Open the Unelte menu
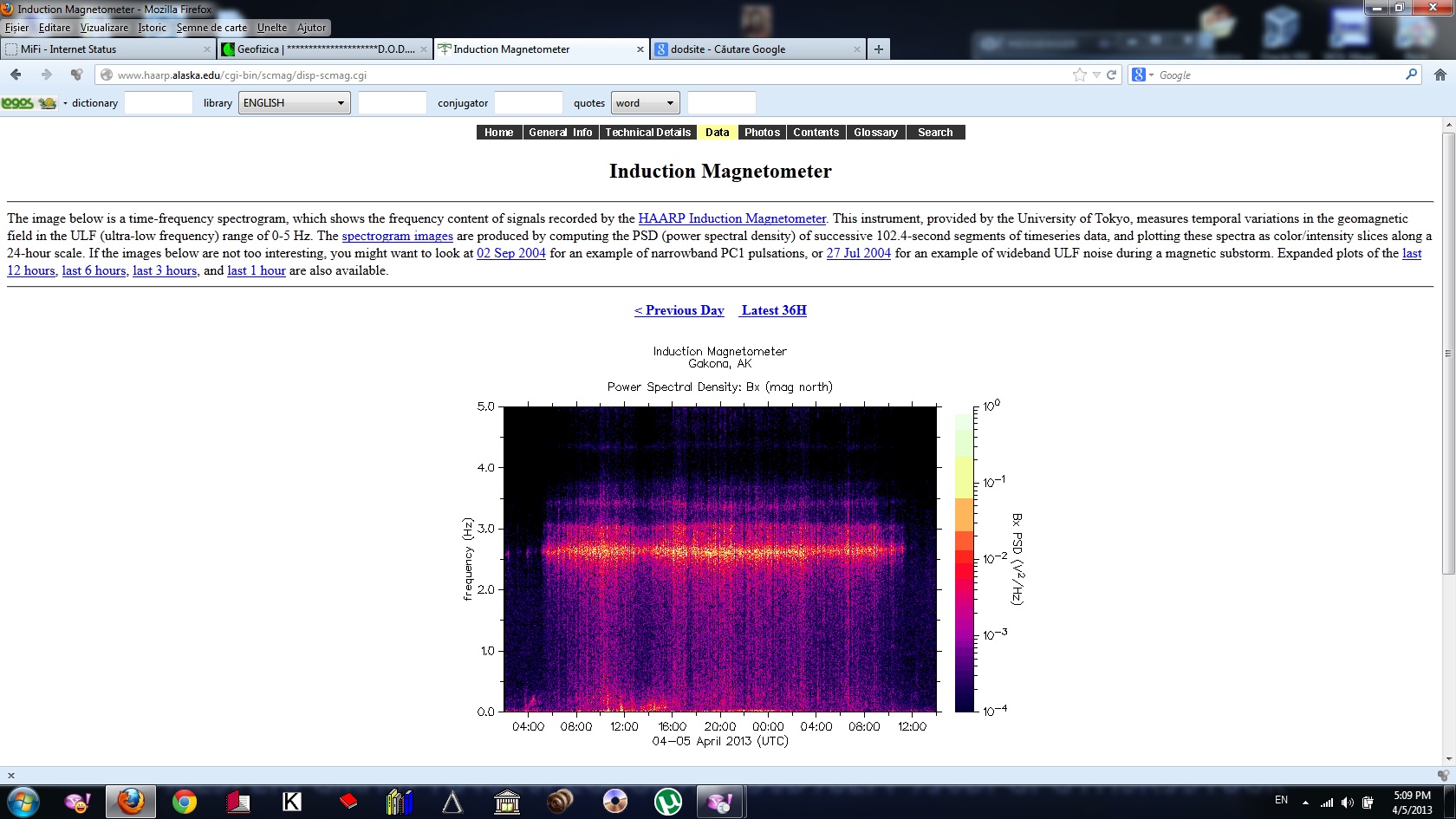1456x819 pixels. [x=271, y=28]
